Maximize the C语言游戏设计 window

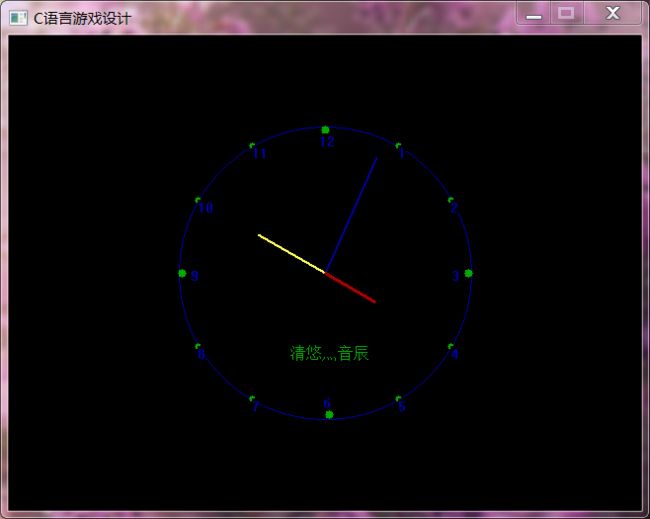click(x=566, y=13)
